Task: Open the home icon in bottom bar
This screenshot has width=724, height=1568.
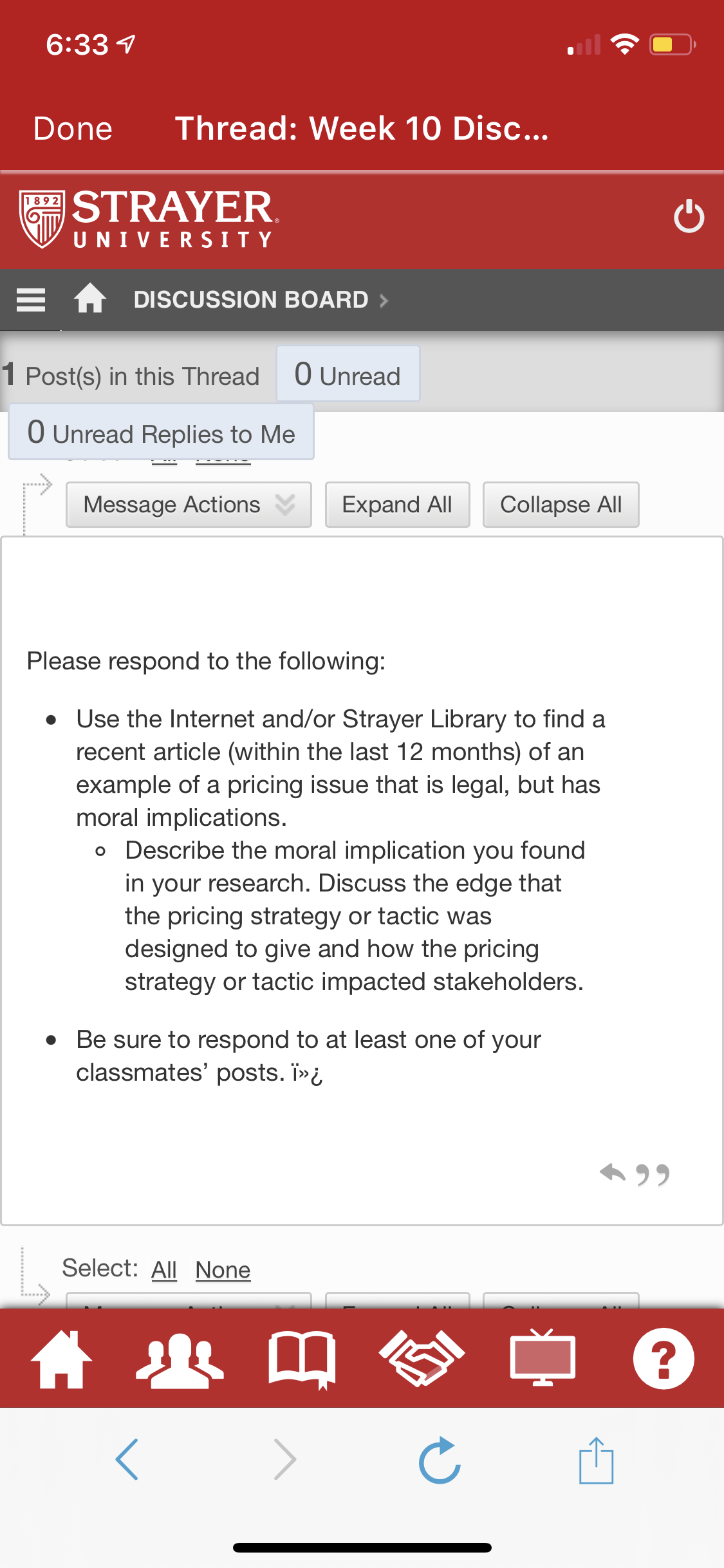Action: coord(62,1358)
